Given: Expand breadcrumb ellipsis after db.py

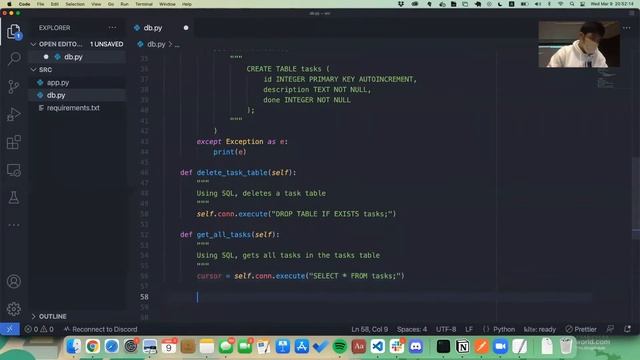Looking at the screenshot, I should click(x=177, y=44).
